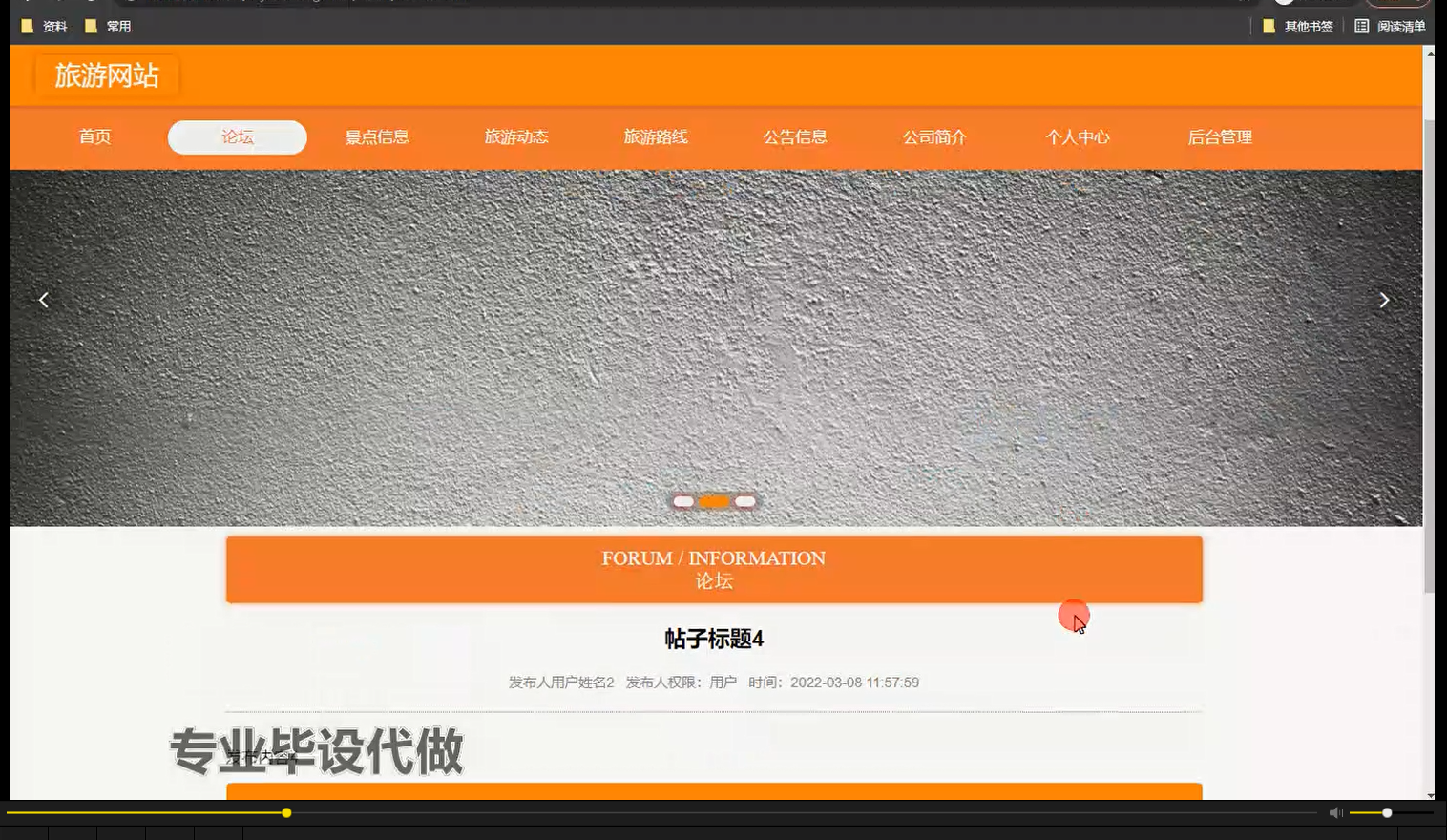Click the 旅游网站 site logo
1447x840 pixels.
coord(107,75)
